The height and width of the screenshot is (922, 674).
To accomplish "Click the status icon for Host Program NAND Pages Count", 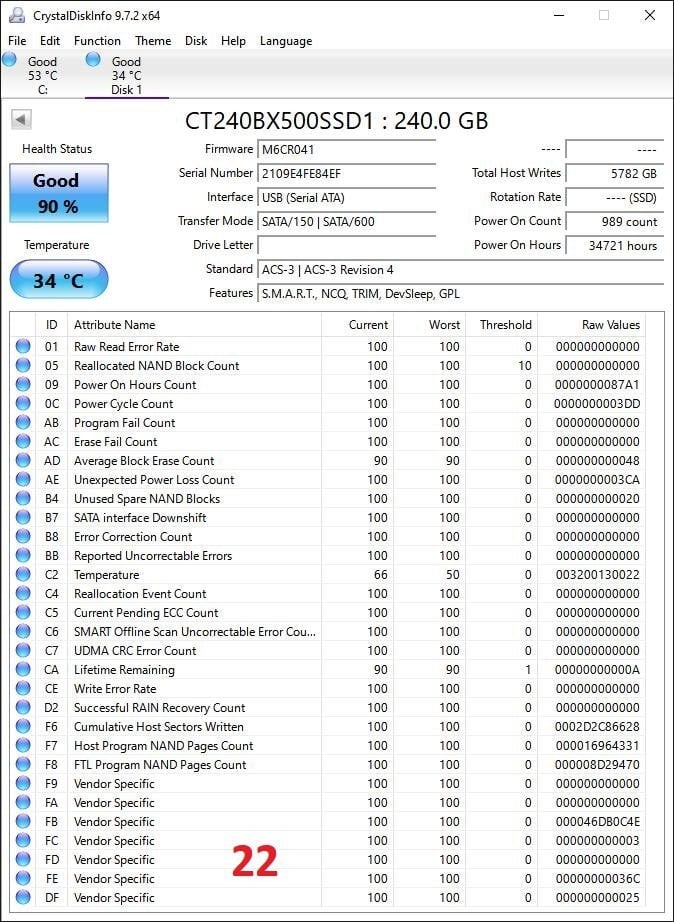I will click(23, 746).
